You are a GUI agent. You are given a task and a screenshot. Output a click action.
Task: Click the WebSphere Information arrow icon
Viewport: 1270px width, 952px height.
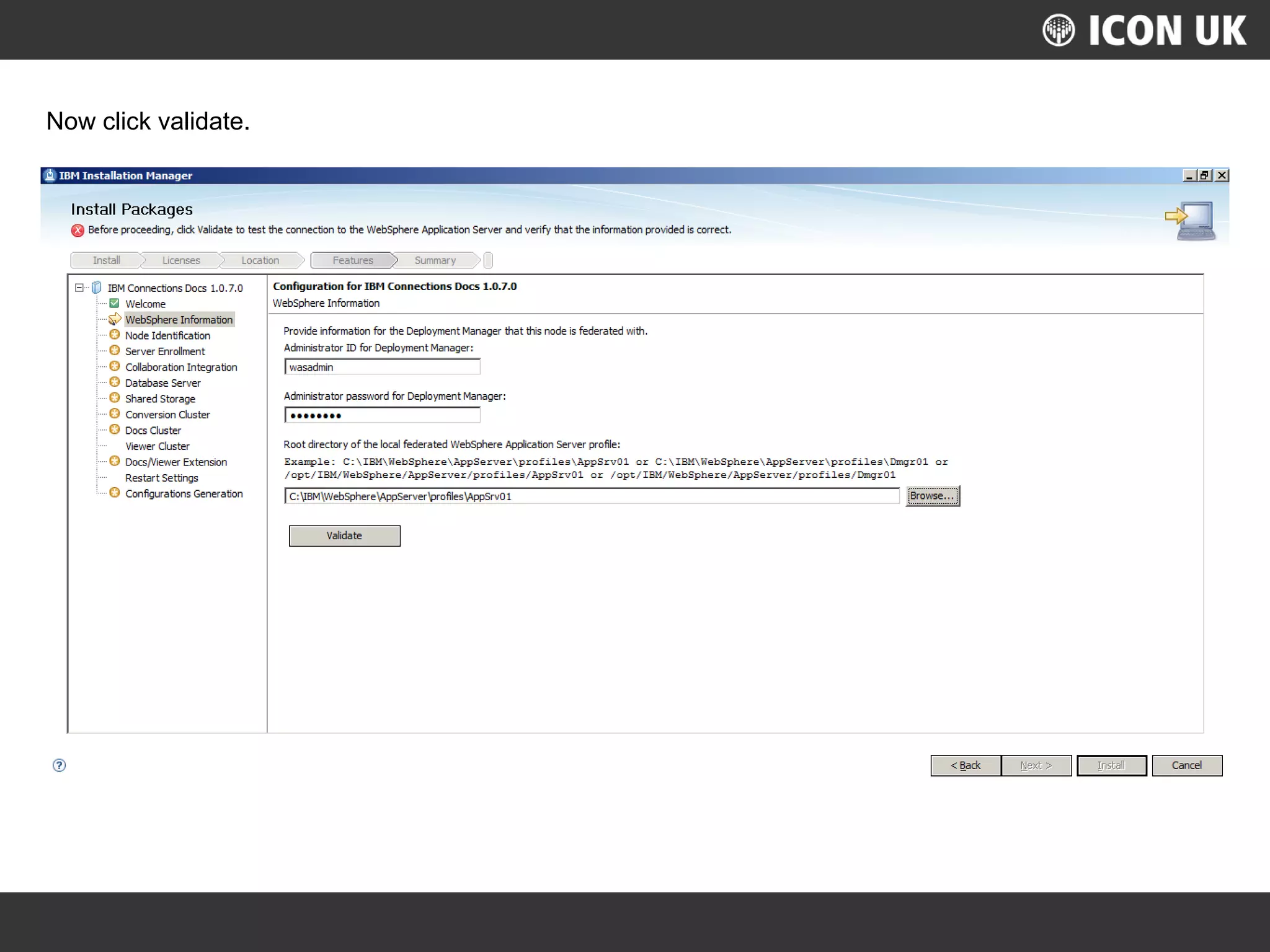coord(115,319)
